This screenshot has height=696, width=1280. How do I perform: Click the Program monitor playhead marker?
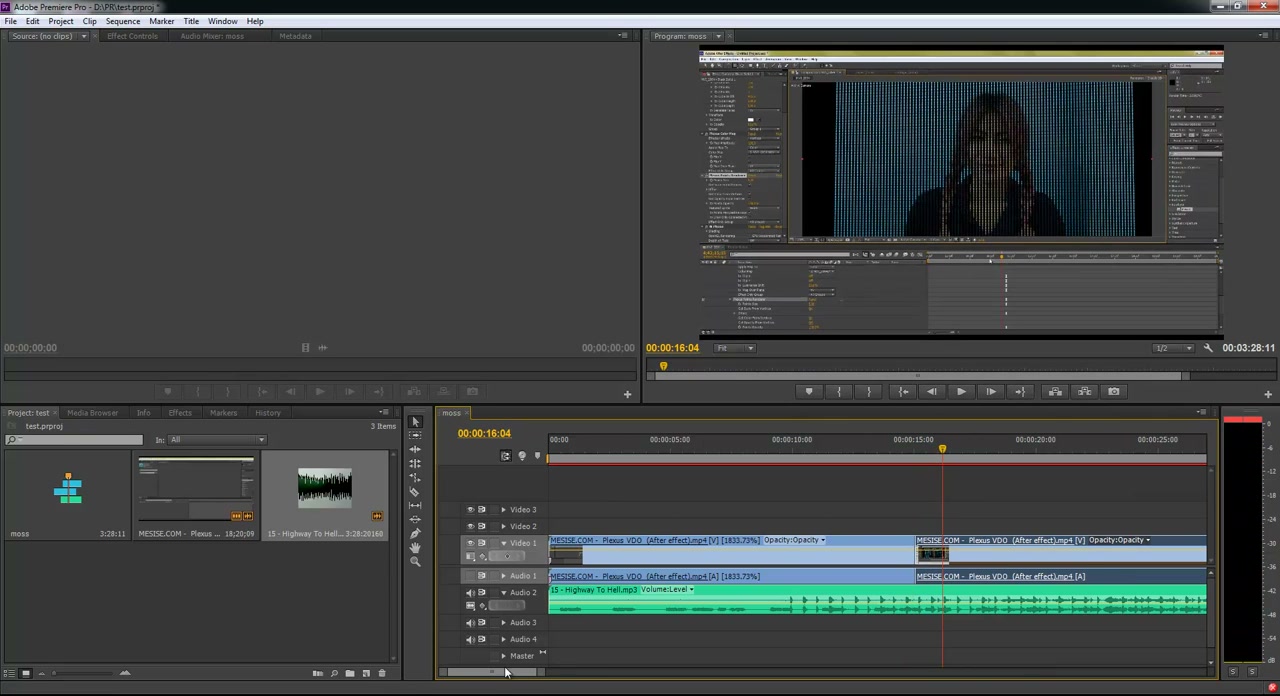click(x=663, y=367)
